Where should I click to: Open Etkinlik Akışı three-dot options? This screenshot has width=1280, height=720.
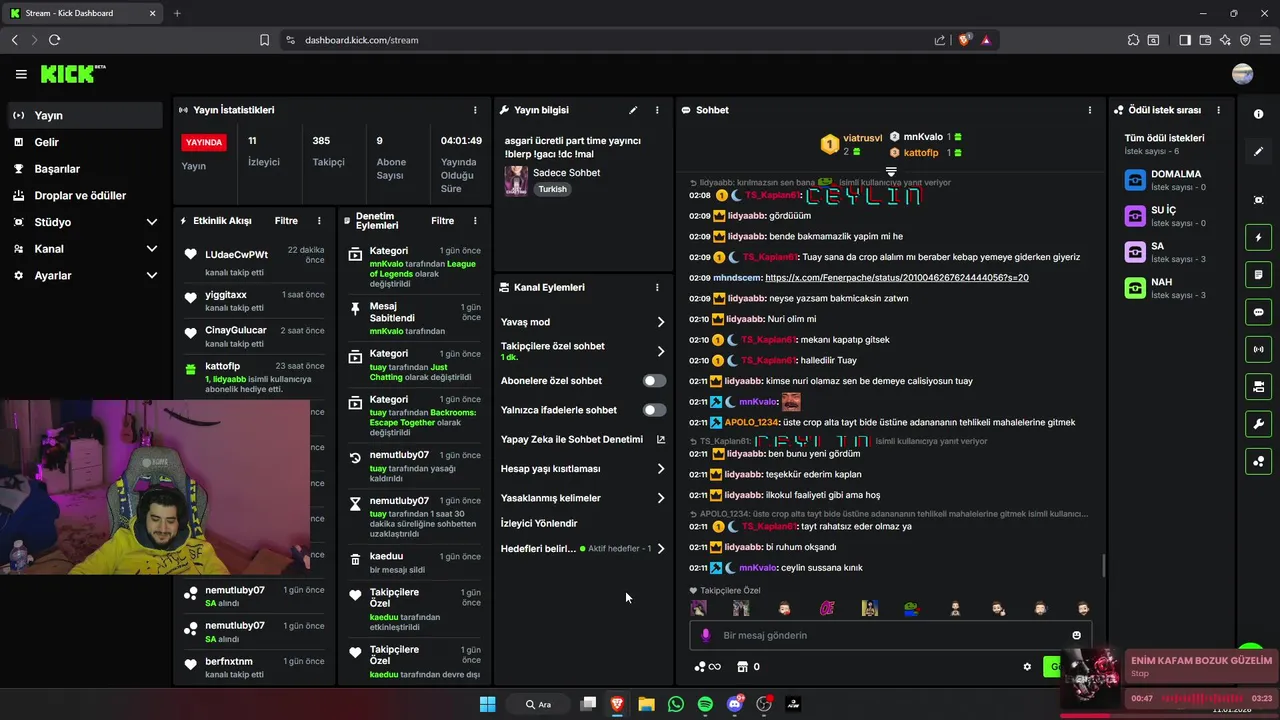[319, 221]
